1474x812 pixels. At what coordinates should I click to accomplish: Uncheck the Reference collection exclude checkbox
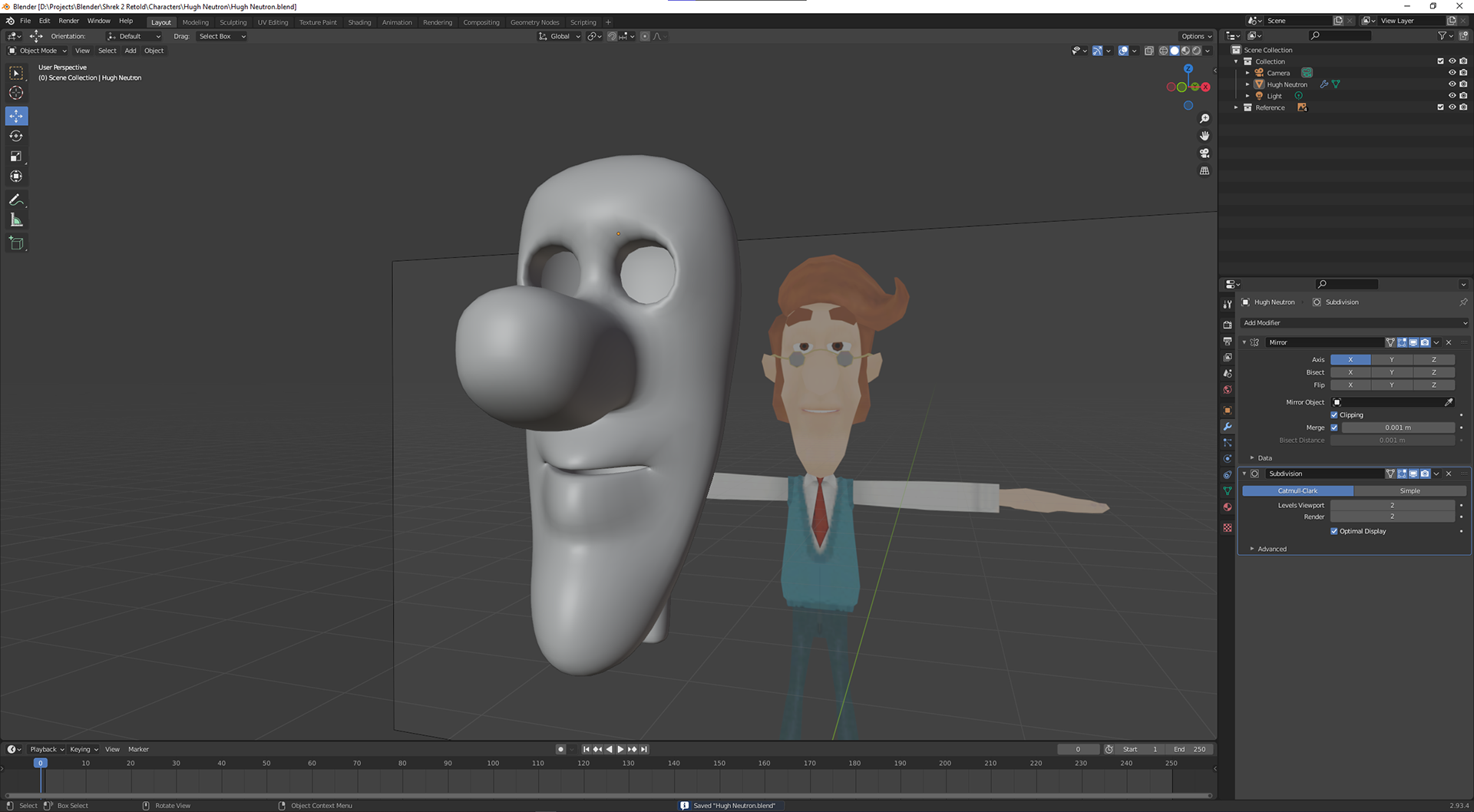tap(1440, 107)
